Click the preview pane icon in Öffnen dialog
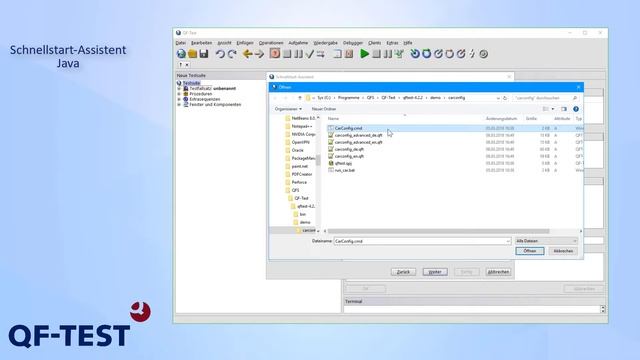640x360 pixels. pos(564,109)
